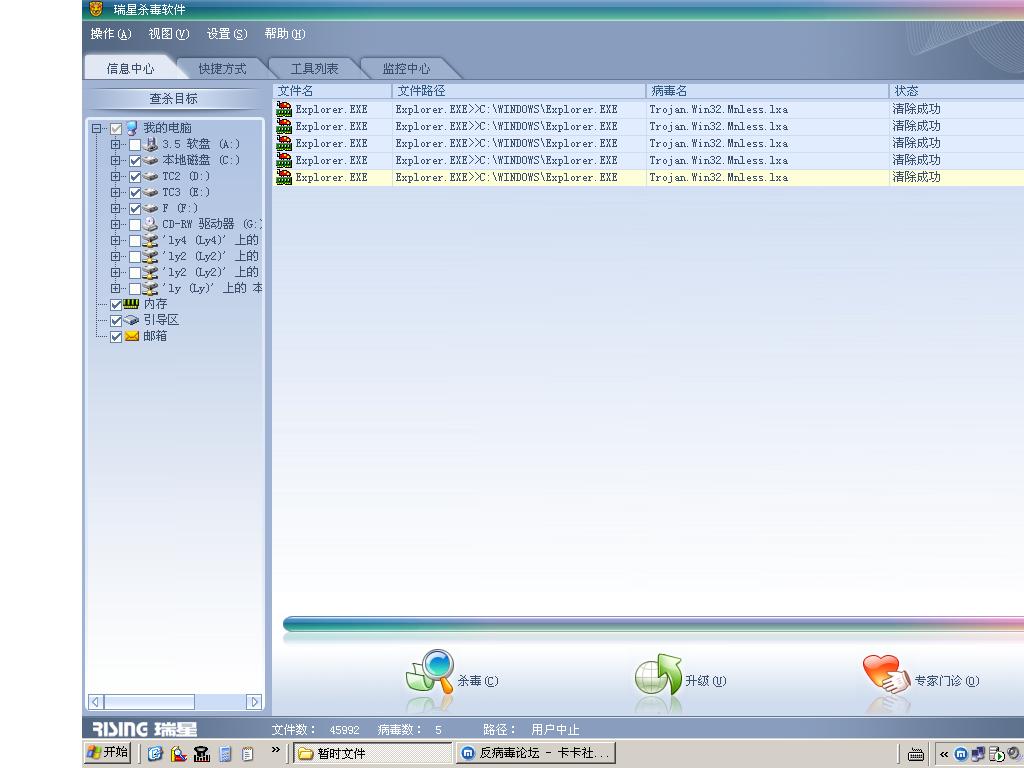Image resolution: width=1024 pixels, height=768 pixels.
Task: Click the network drive icon for 'ly4 (Ly4)'
Action: pyautogui.click(x=150, y=240)
